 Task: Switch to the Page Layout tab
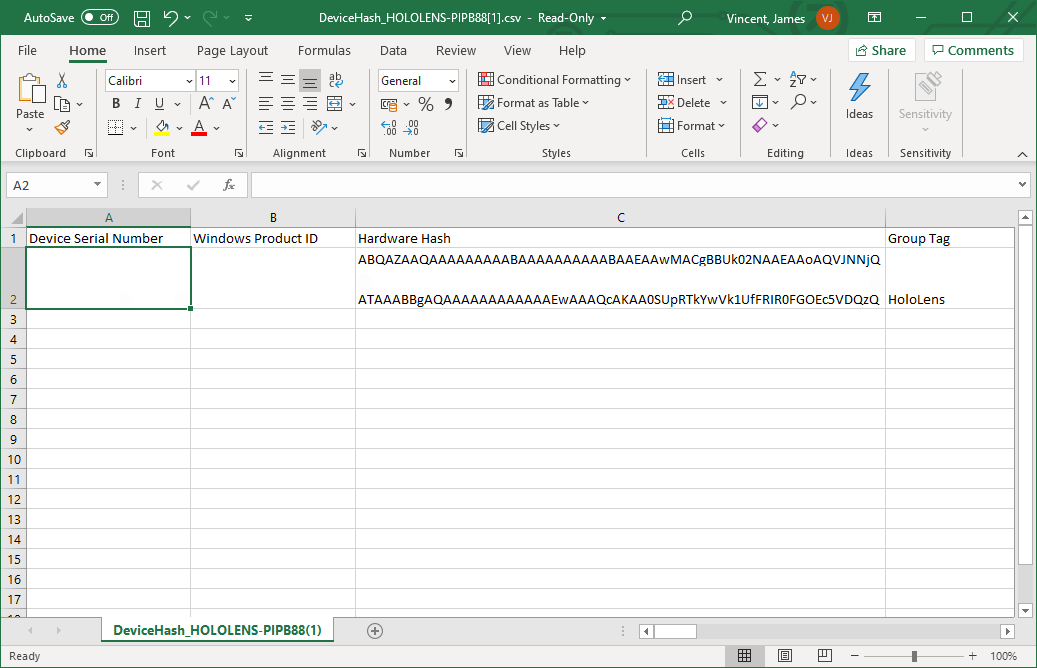tap(232, 50)
